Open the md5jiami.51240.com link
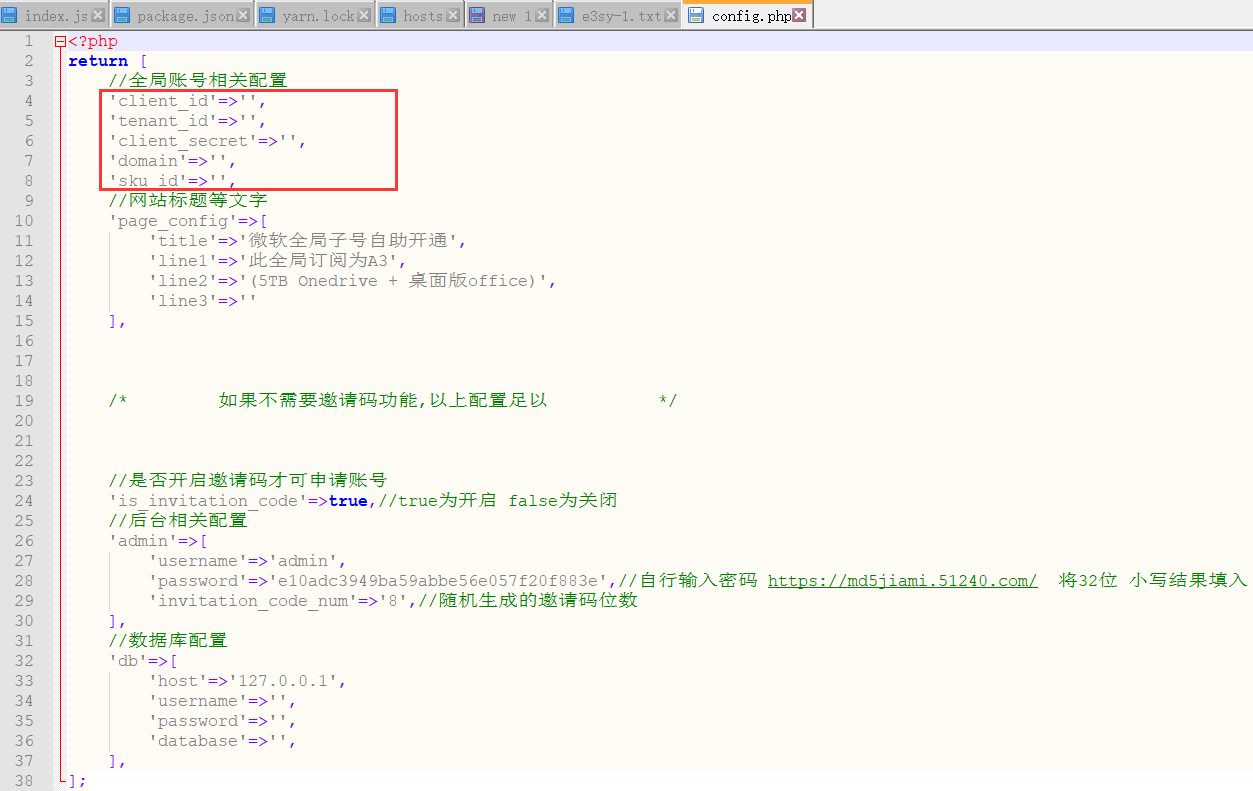 click(902, 580)
